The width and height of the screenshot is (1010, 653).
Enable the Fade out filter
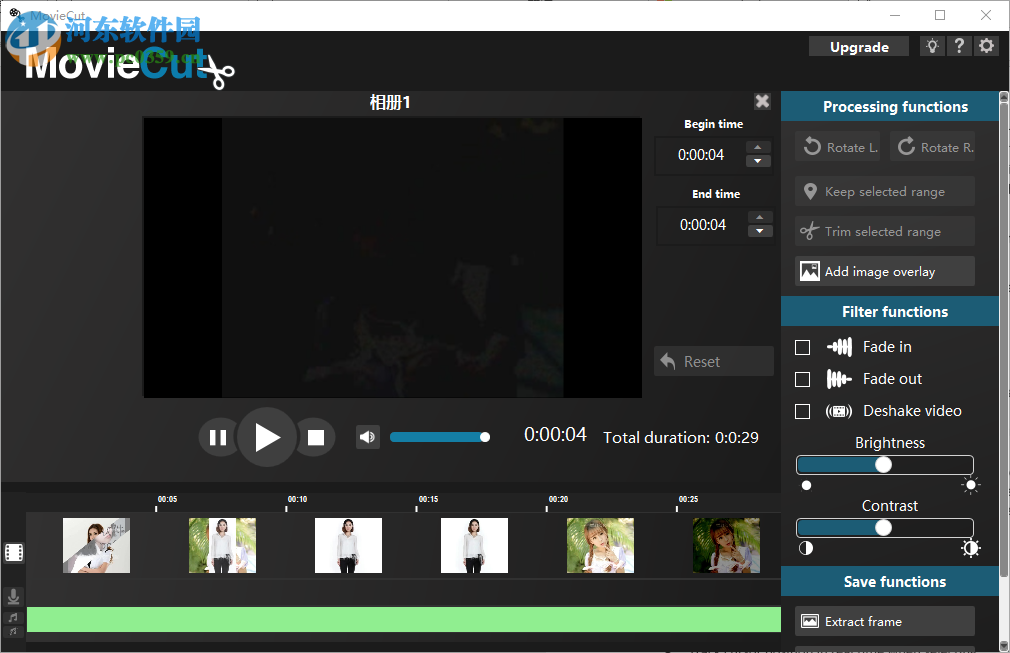pos(802,378)
